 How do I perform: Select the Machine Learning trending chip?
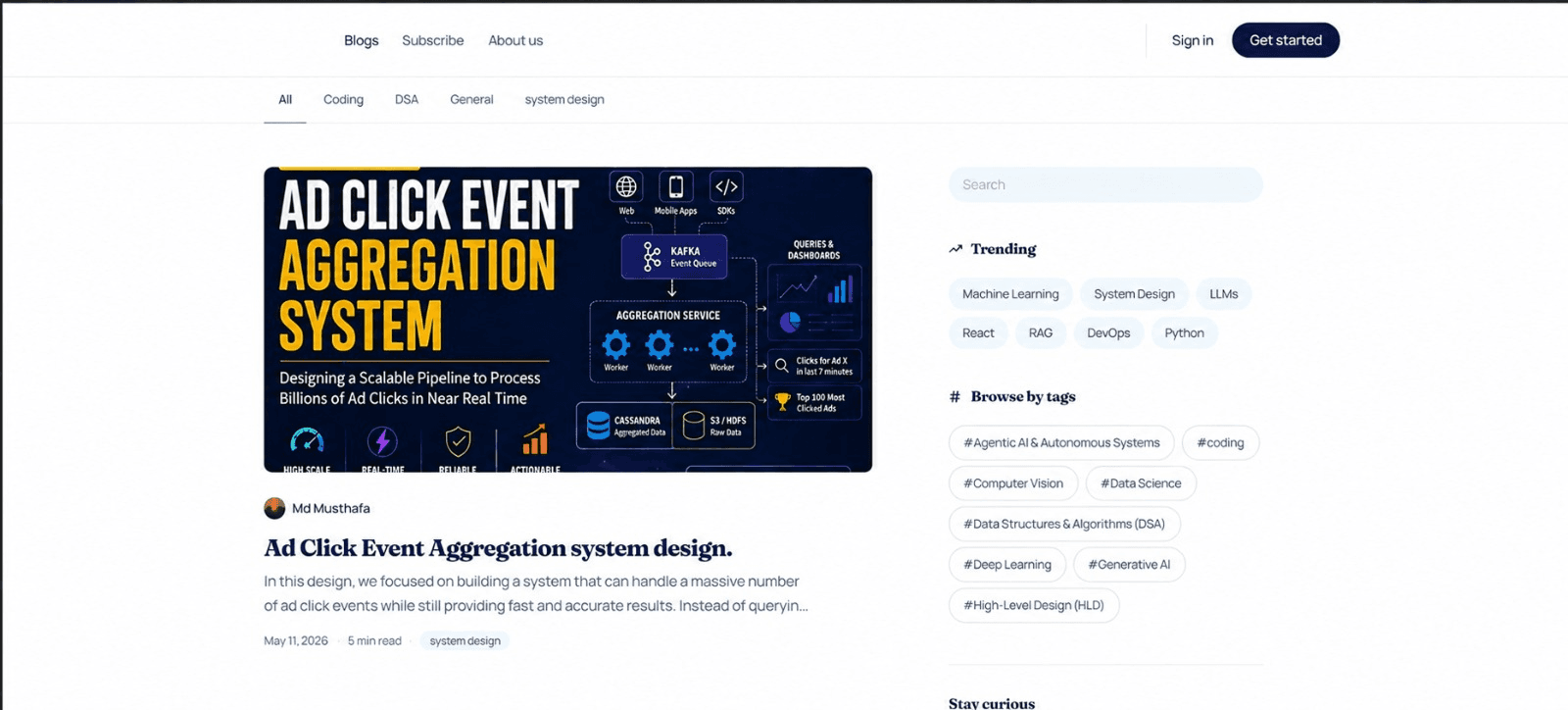coord(1010,294)
